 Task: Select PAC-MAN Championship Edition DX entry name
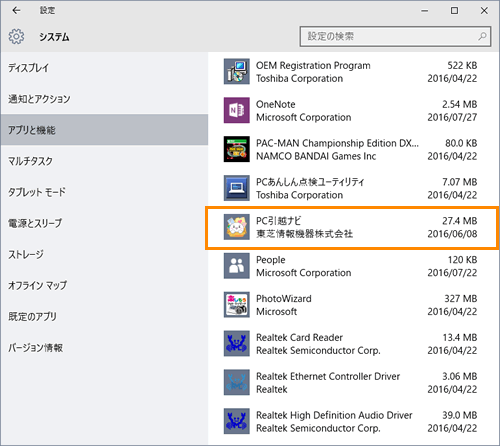pos(337,143)
